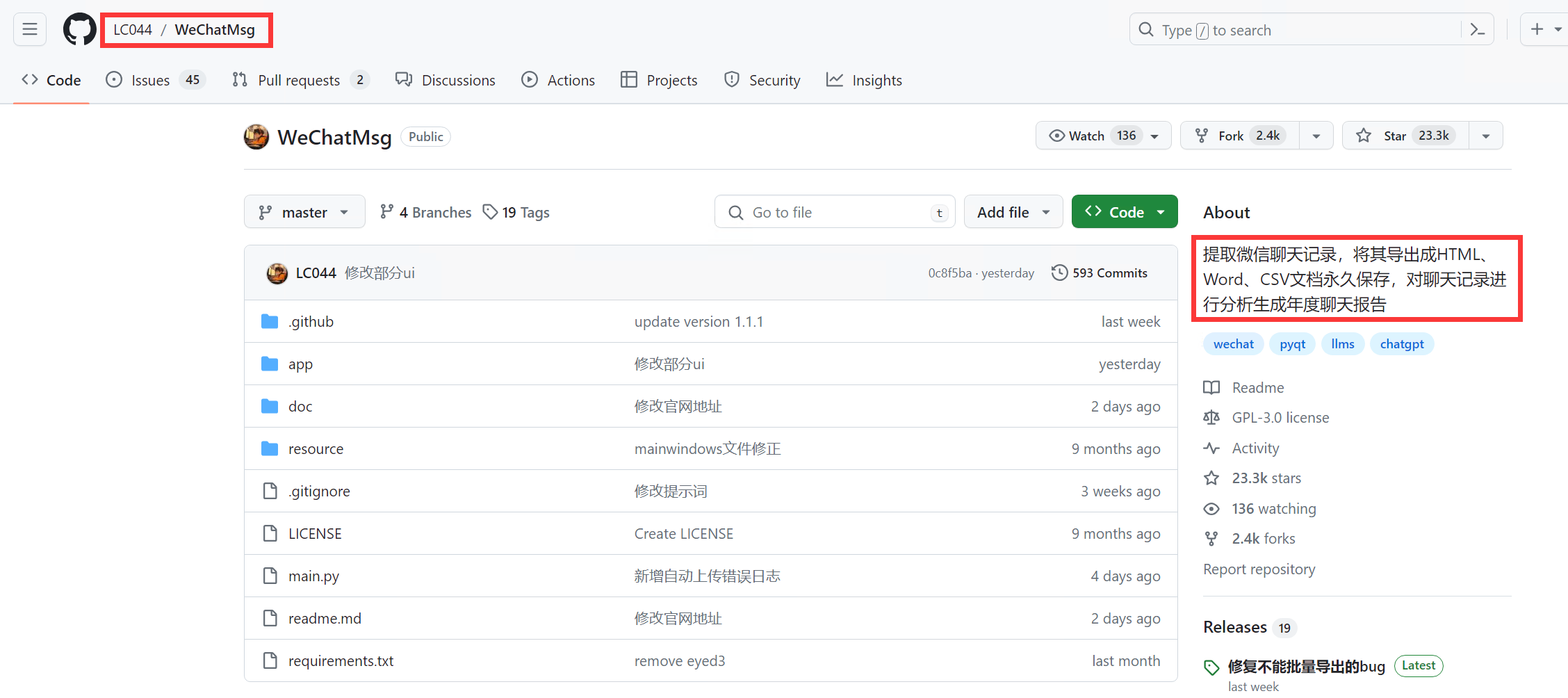
Task: Open the Security tab
Action: 762,80
